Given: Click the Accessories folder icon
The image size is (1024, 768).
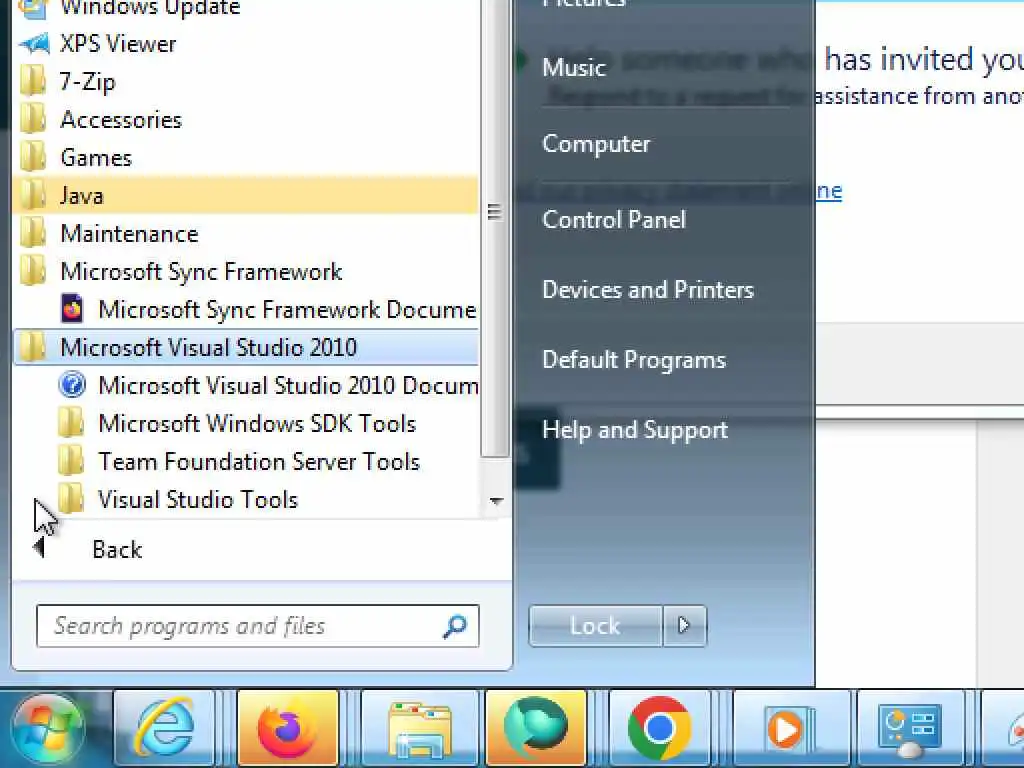Looking at the screenshot, I should pyautogui.click(x=33, y=120).
